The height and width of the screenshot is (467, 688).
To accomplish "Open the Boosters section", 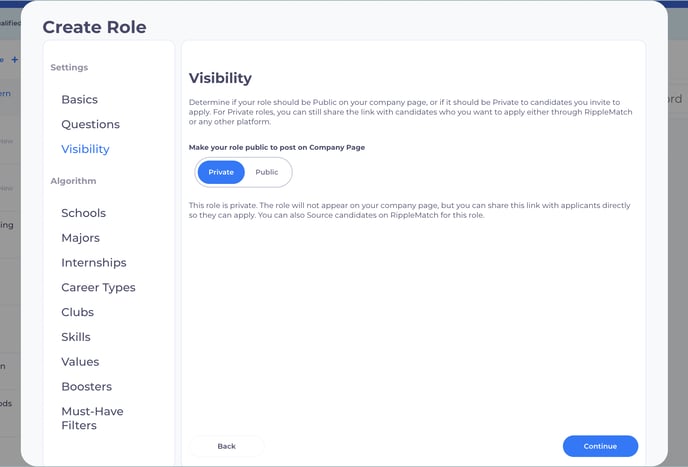I will coord(86,387).
